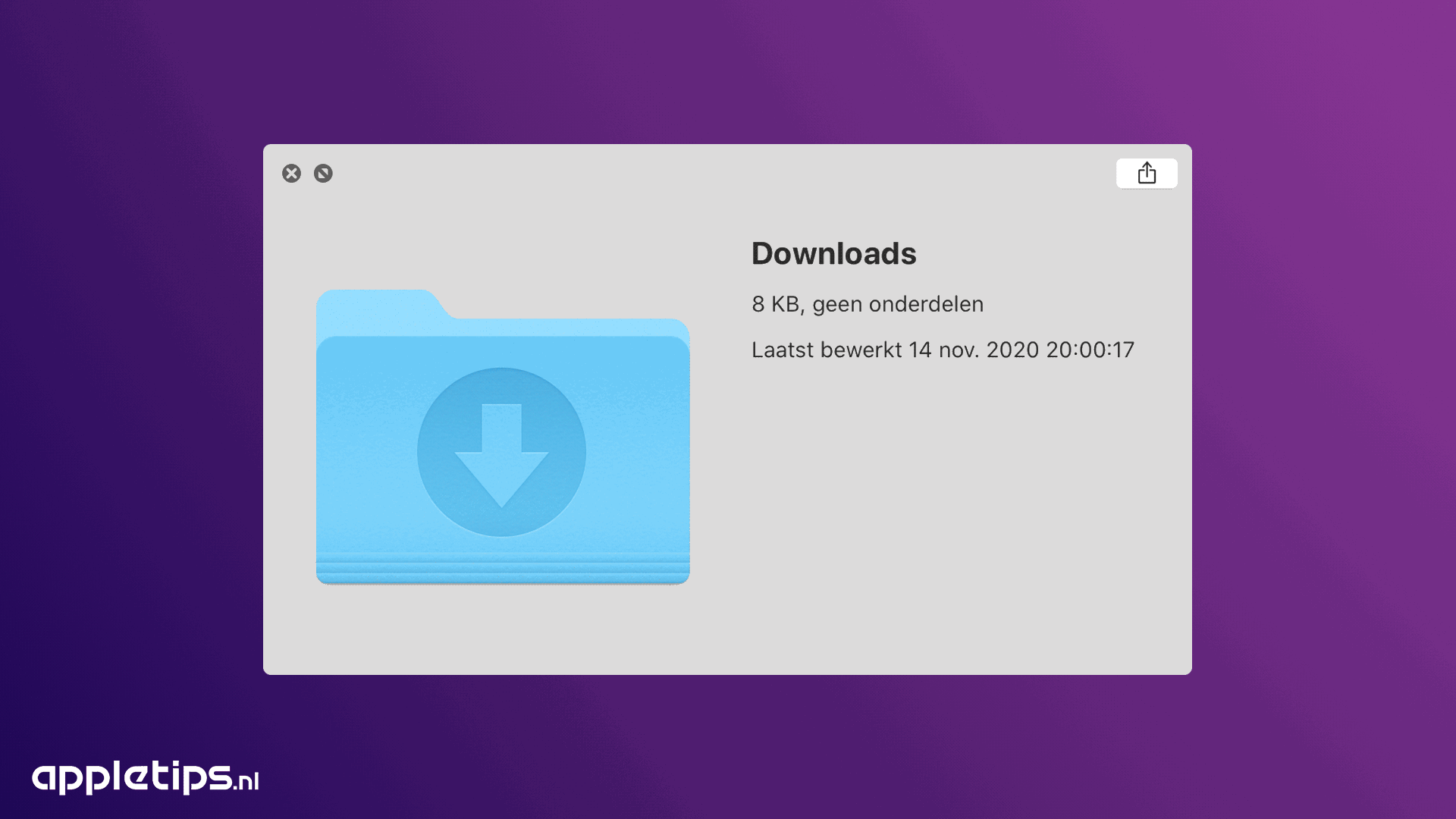Close the Quick Look preview window

[x=291, y=174]
